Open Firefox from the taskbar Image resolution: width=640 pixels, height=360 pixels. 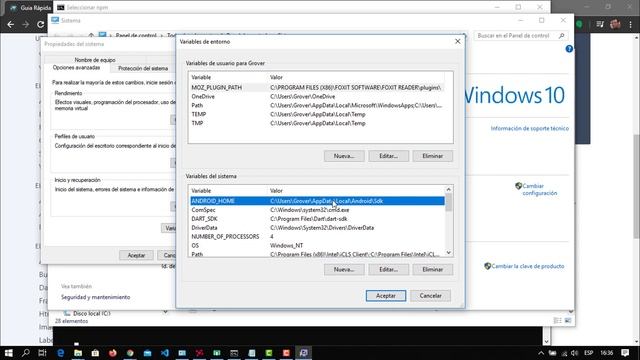(x=113, y=353)
